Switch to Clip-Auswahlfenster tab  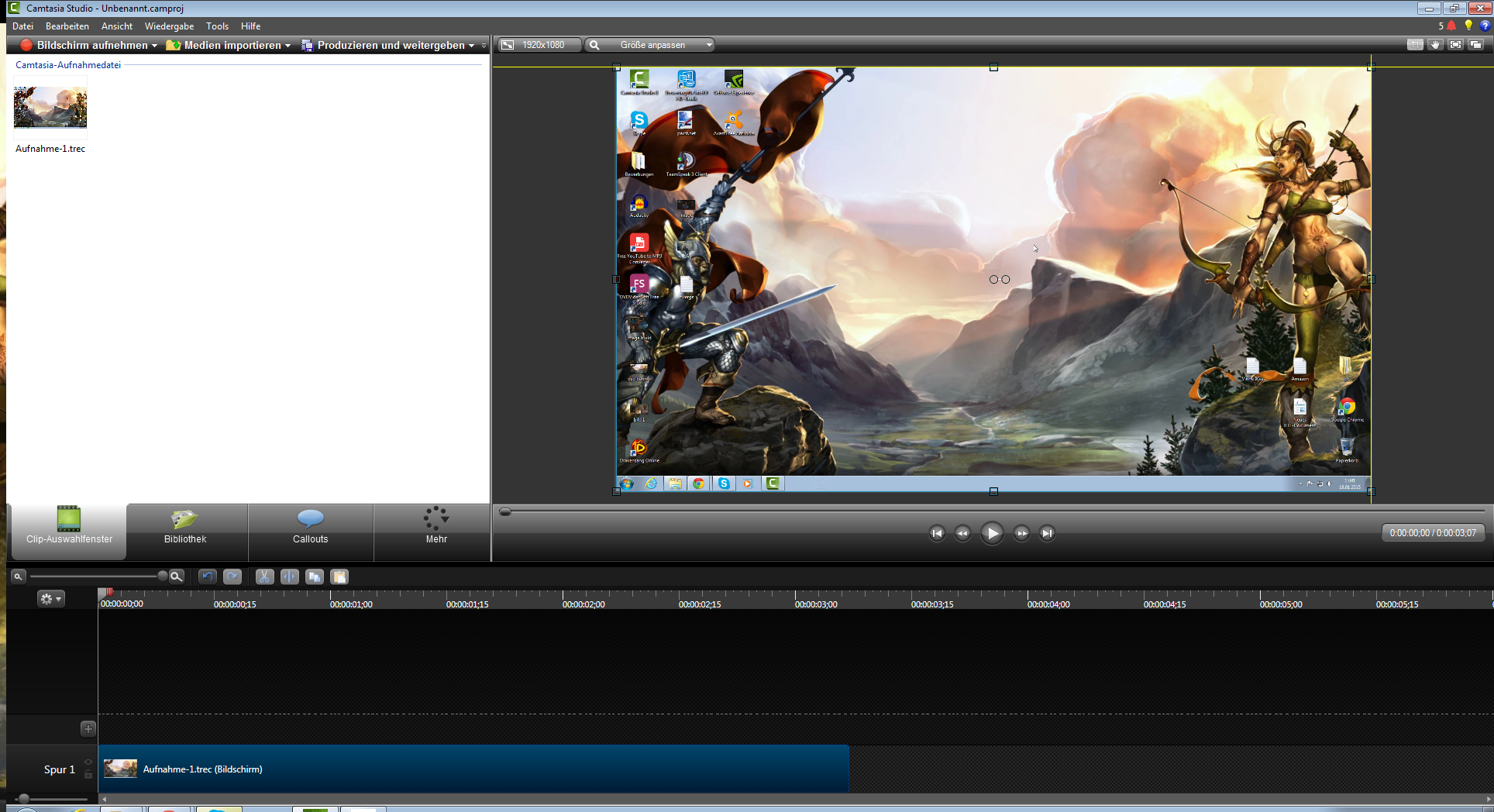[69, 532]
